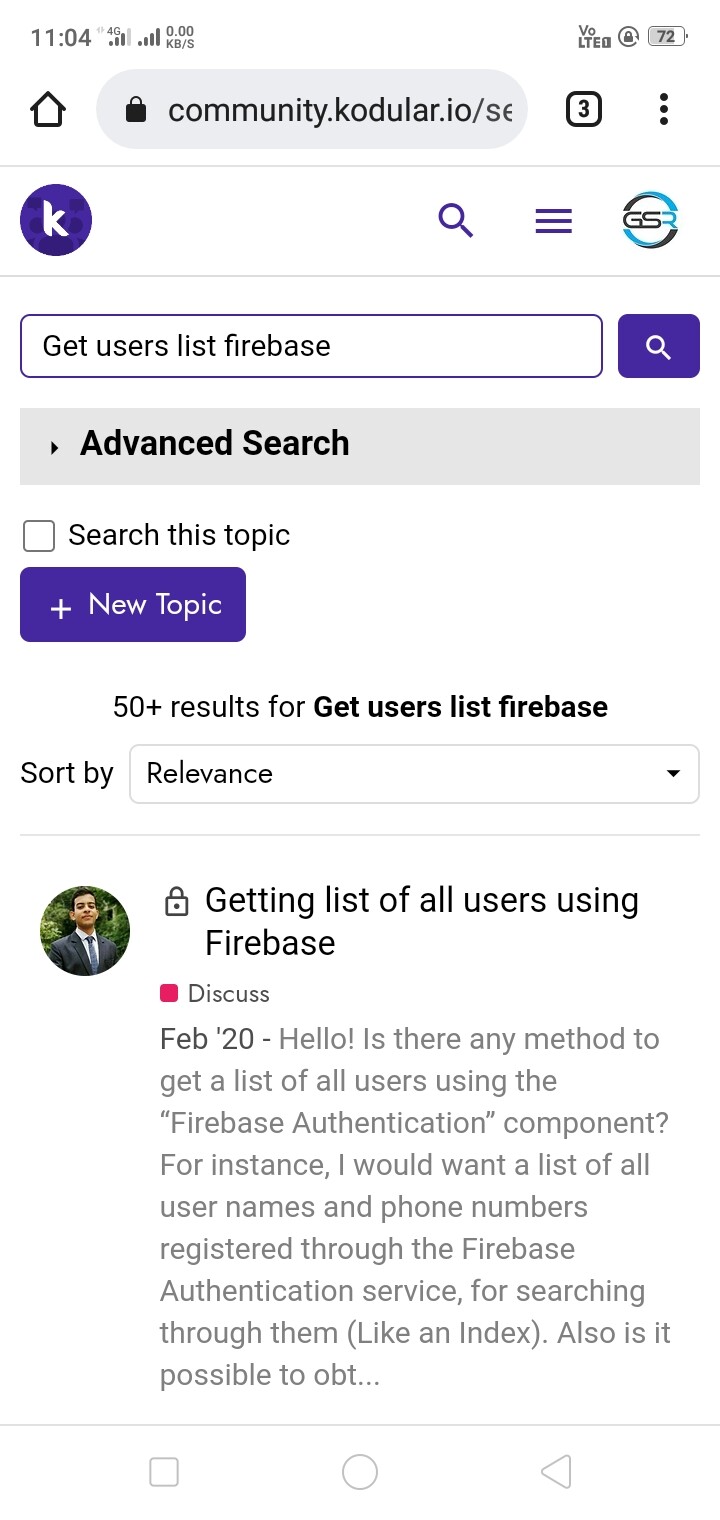Open the browser tab switcher showing 3
This screenshot has width=720, height=1520.
click(x=584, y=109)
